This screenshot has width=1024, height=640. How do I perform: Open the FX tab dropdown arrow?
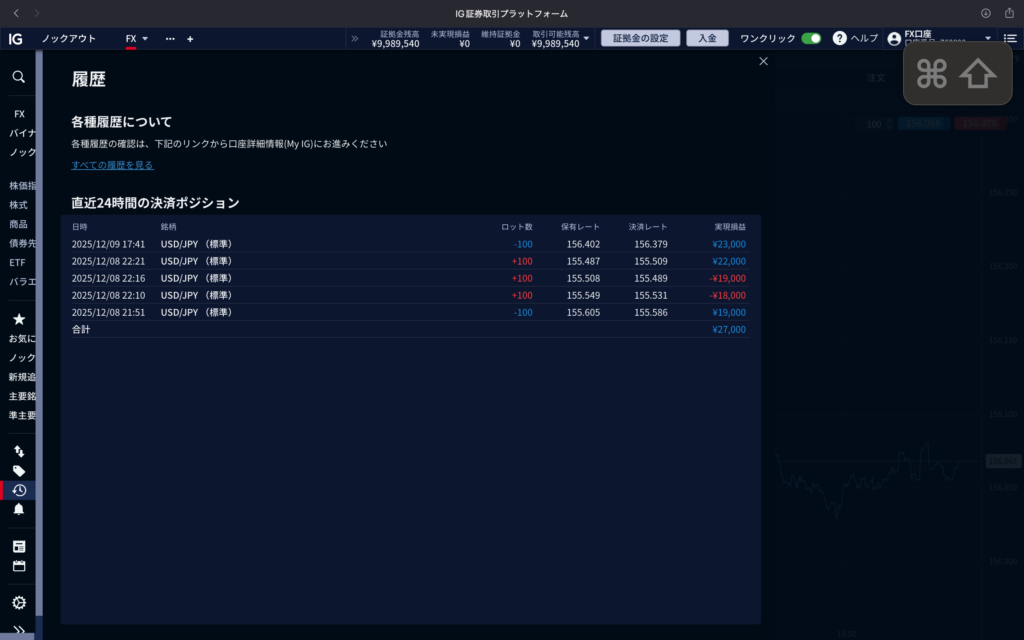pyautogui.click(x=145, y=38)
